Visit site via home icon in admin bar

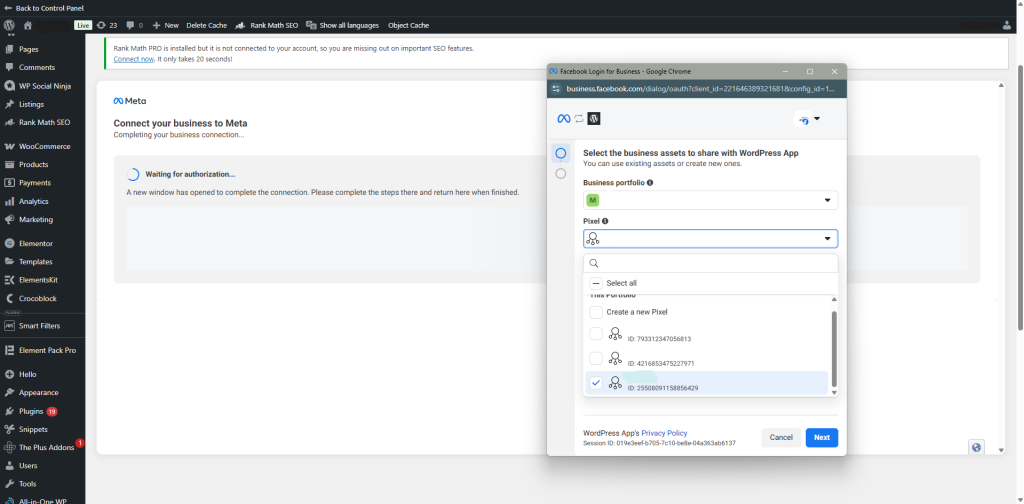click(x=27, y=25)
